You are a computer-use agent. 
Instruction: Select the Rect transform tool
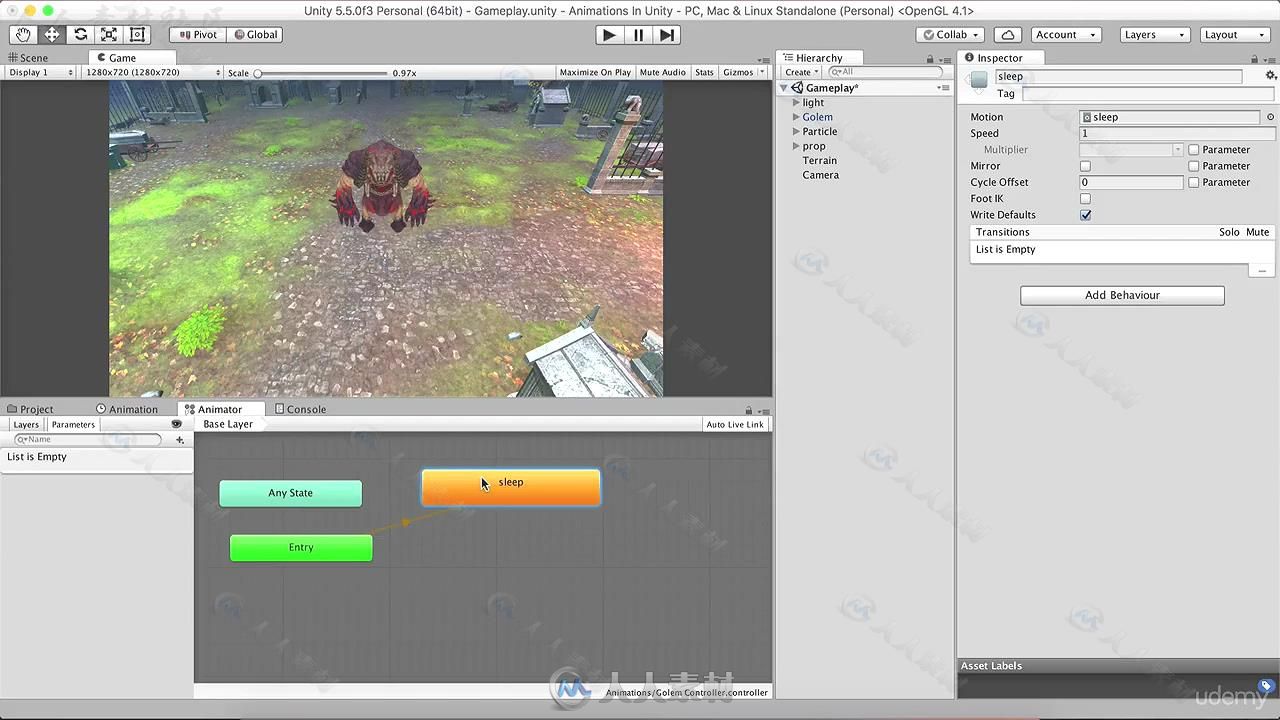138,34
